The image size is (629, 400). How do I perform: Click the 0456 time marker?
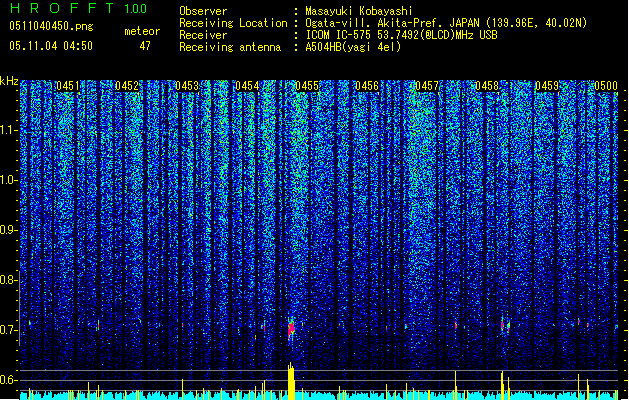tap(367, 86)
